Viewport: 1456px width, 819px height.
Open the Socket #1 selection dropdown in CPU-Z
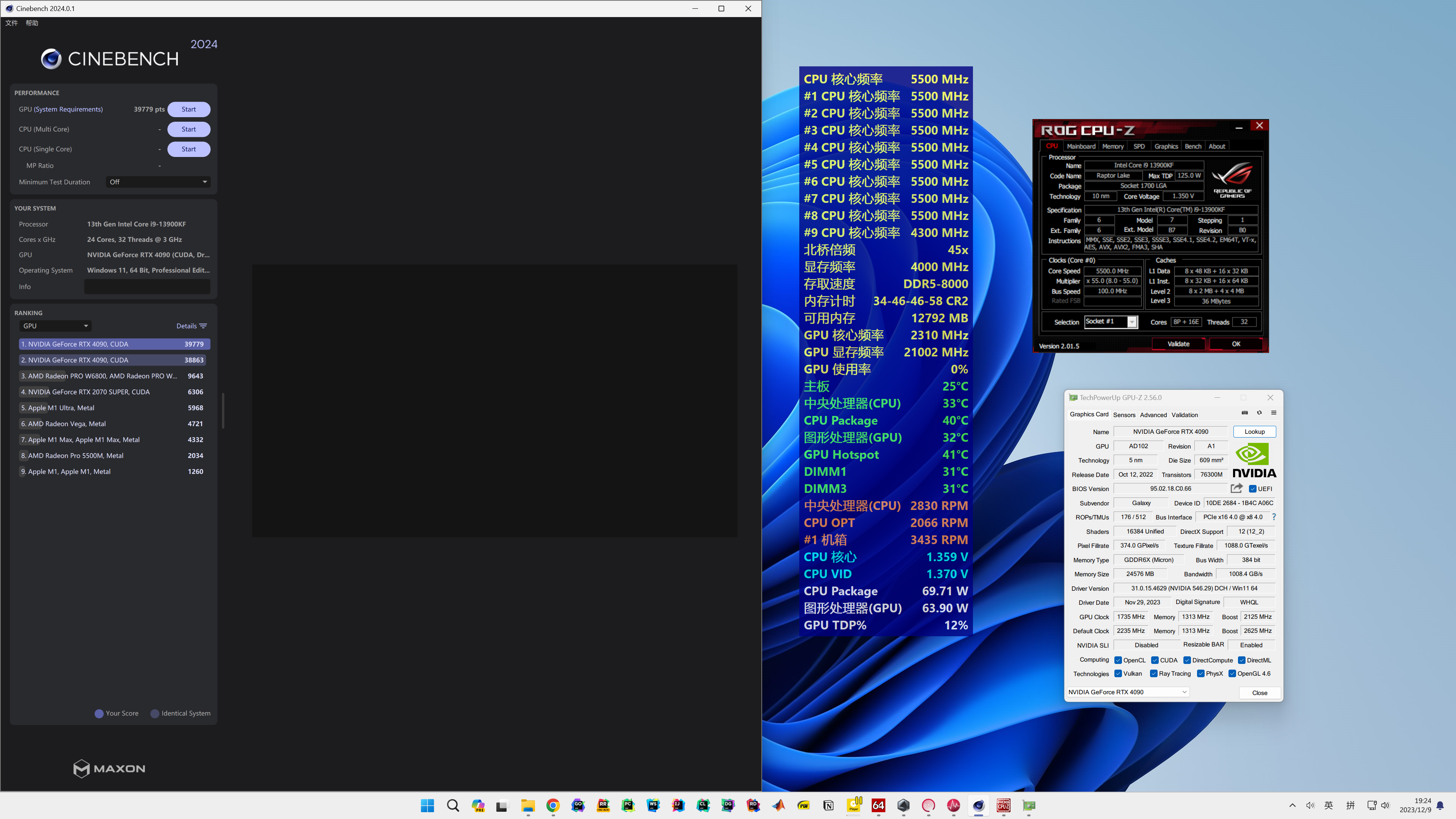[x=1111, y=322]
